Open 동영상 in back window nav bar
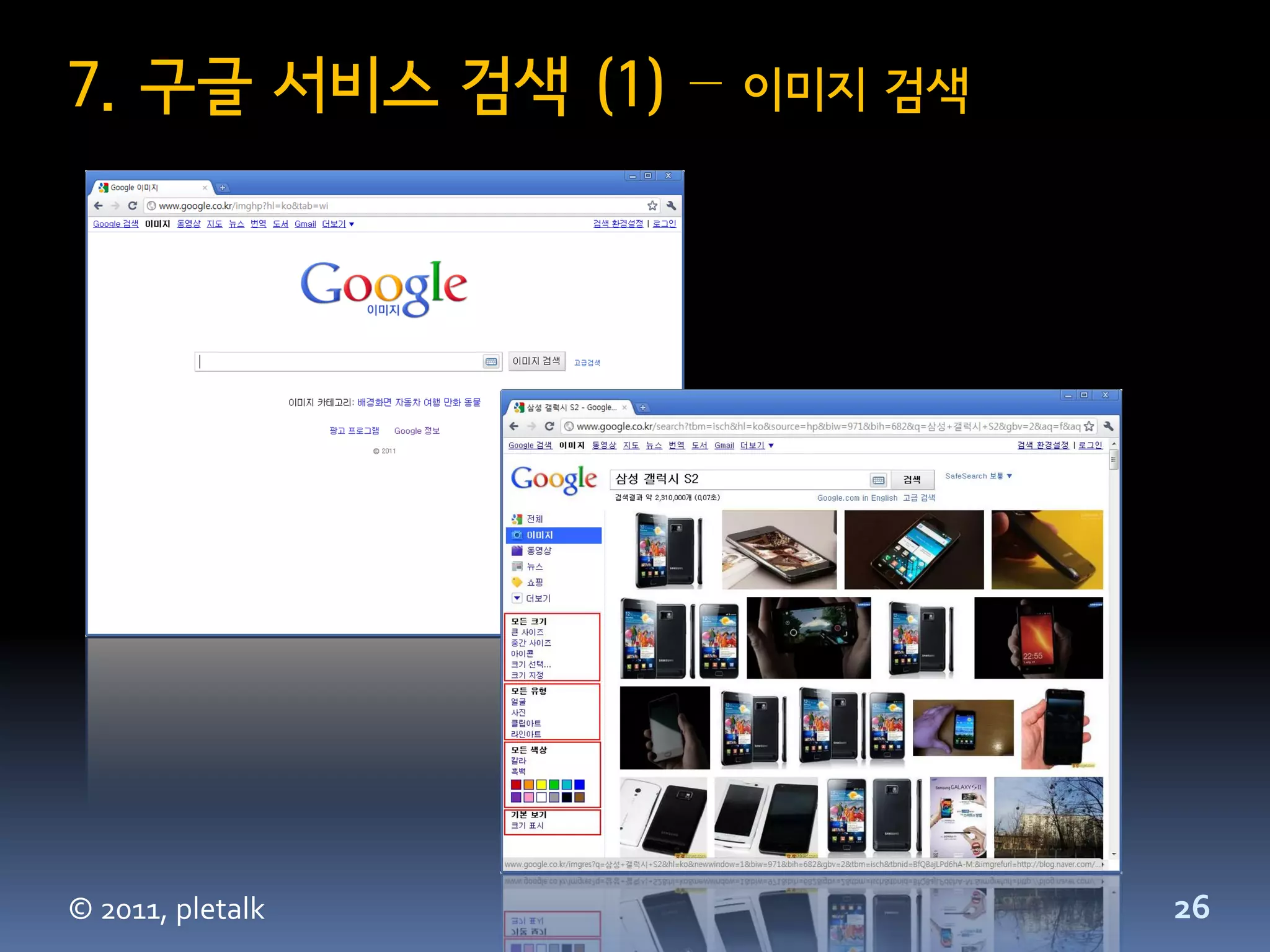The width and height of the screenshot is (1270, 952). [189, 224]
